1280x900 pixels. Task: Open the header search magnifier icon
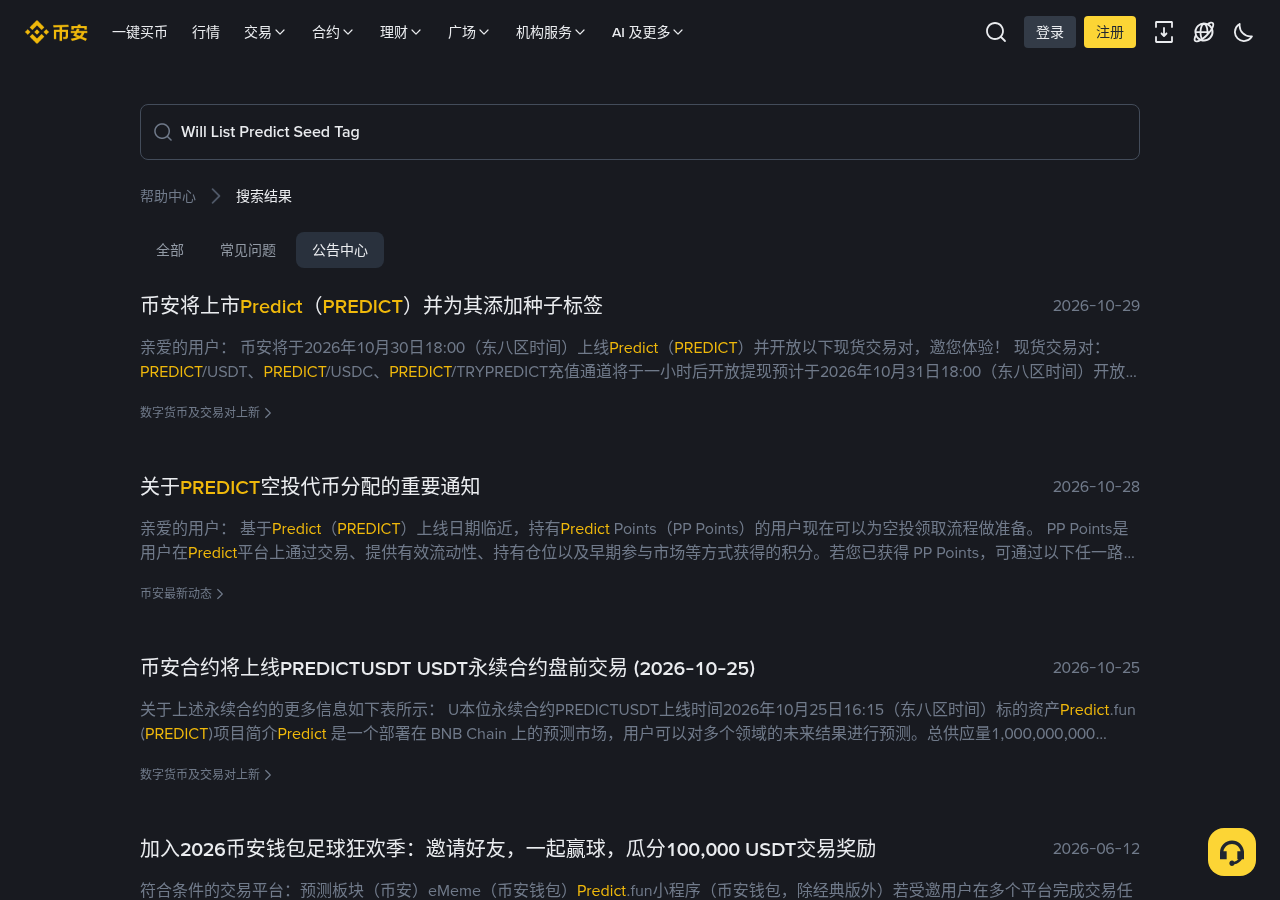pos(996,32)
